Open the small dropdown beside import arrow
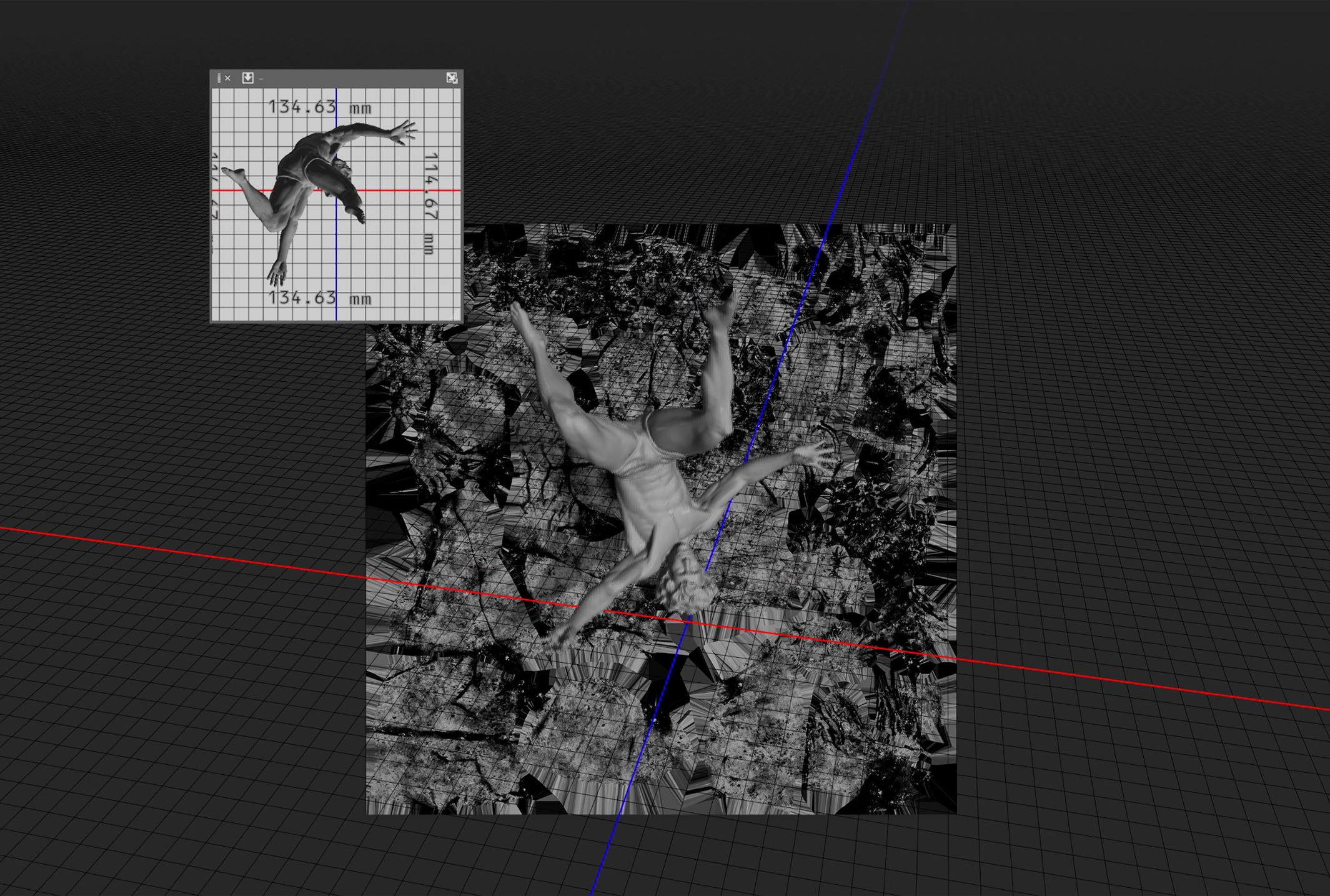 tap(261, 79)
